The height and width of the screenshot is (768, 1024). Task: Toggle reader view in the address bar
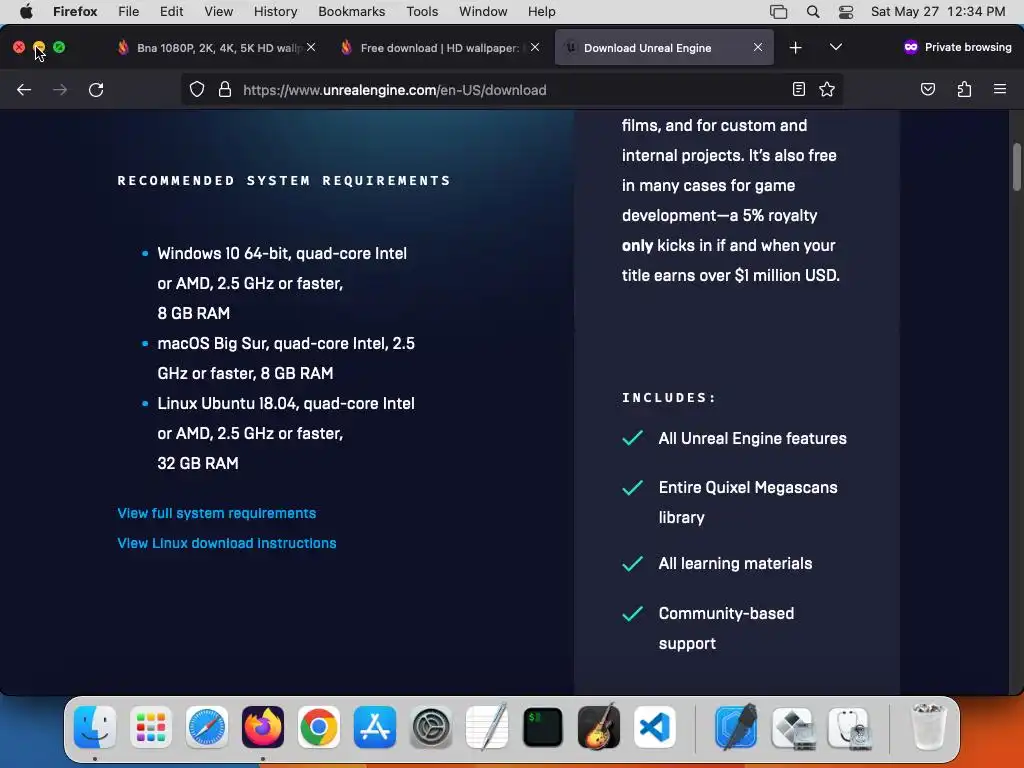[799, 89]
